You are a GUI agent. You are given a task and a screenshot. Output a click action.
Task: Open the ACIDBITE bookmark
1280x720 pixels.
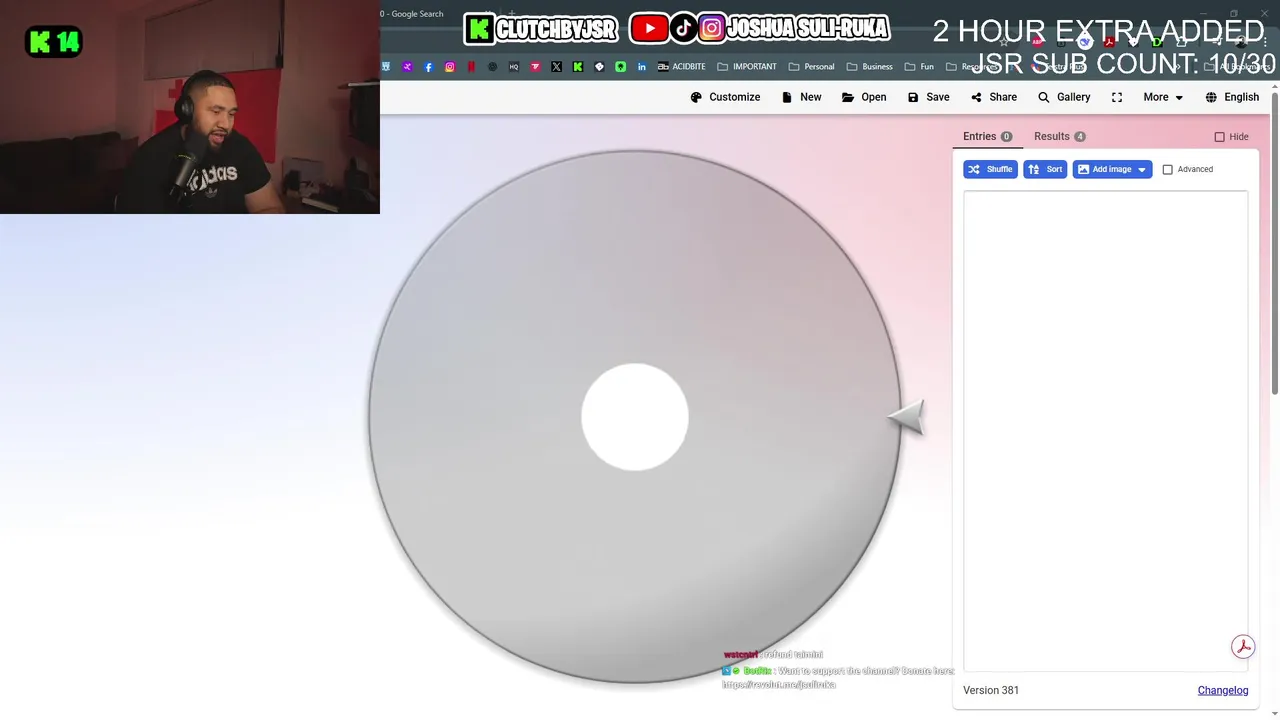pos(681,67)
